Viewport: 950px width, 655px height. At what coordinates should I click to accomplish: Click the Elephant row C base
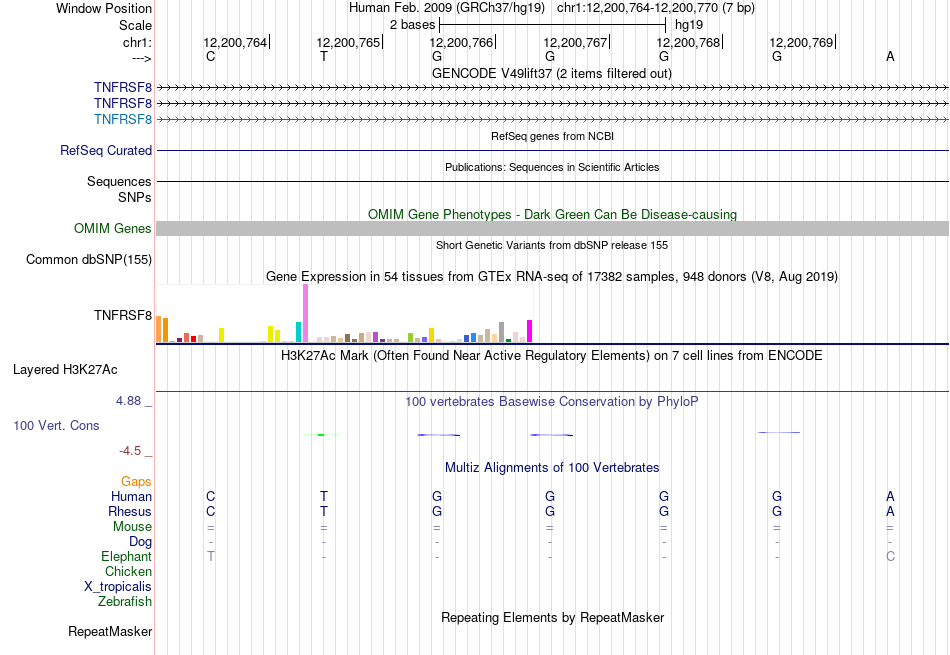(890, 556)
